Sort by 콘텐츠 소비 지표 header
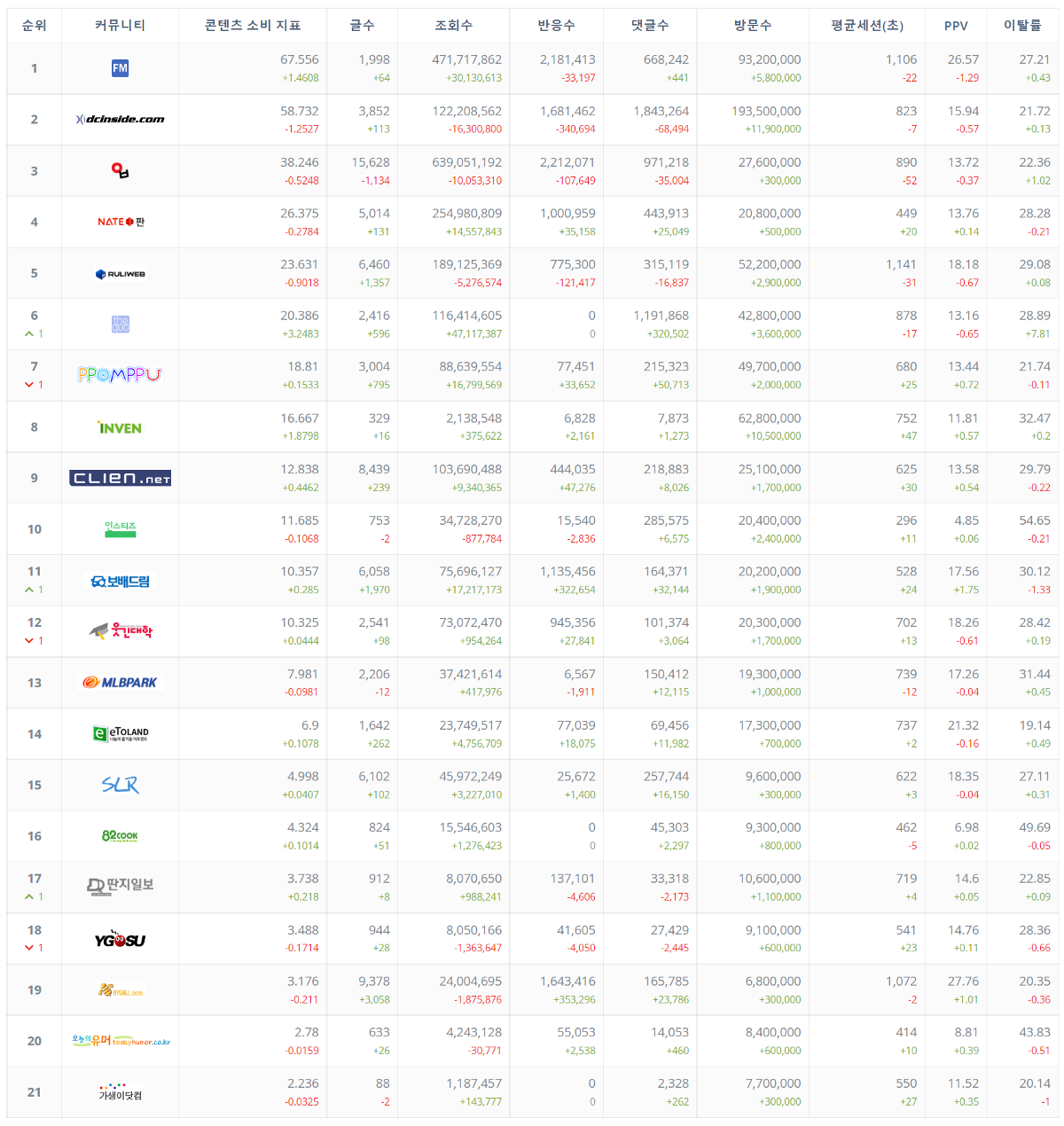 (x=253, y=26)
